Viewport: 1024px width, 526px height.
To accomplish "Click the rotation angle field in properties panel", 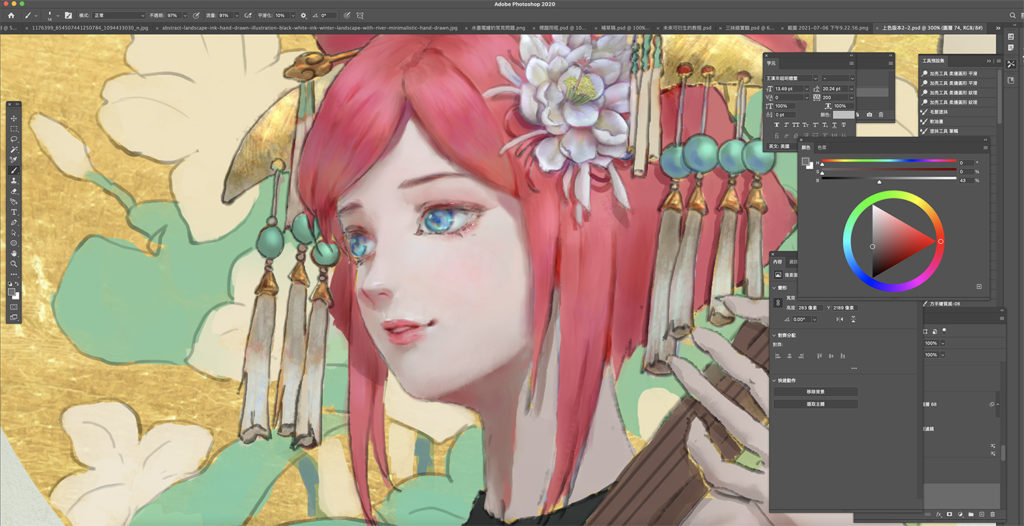I will coord(803,320).
